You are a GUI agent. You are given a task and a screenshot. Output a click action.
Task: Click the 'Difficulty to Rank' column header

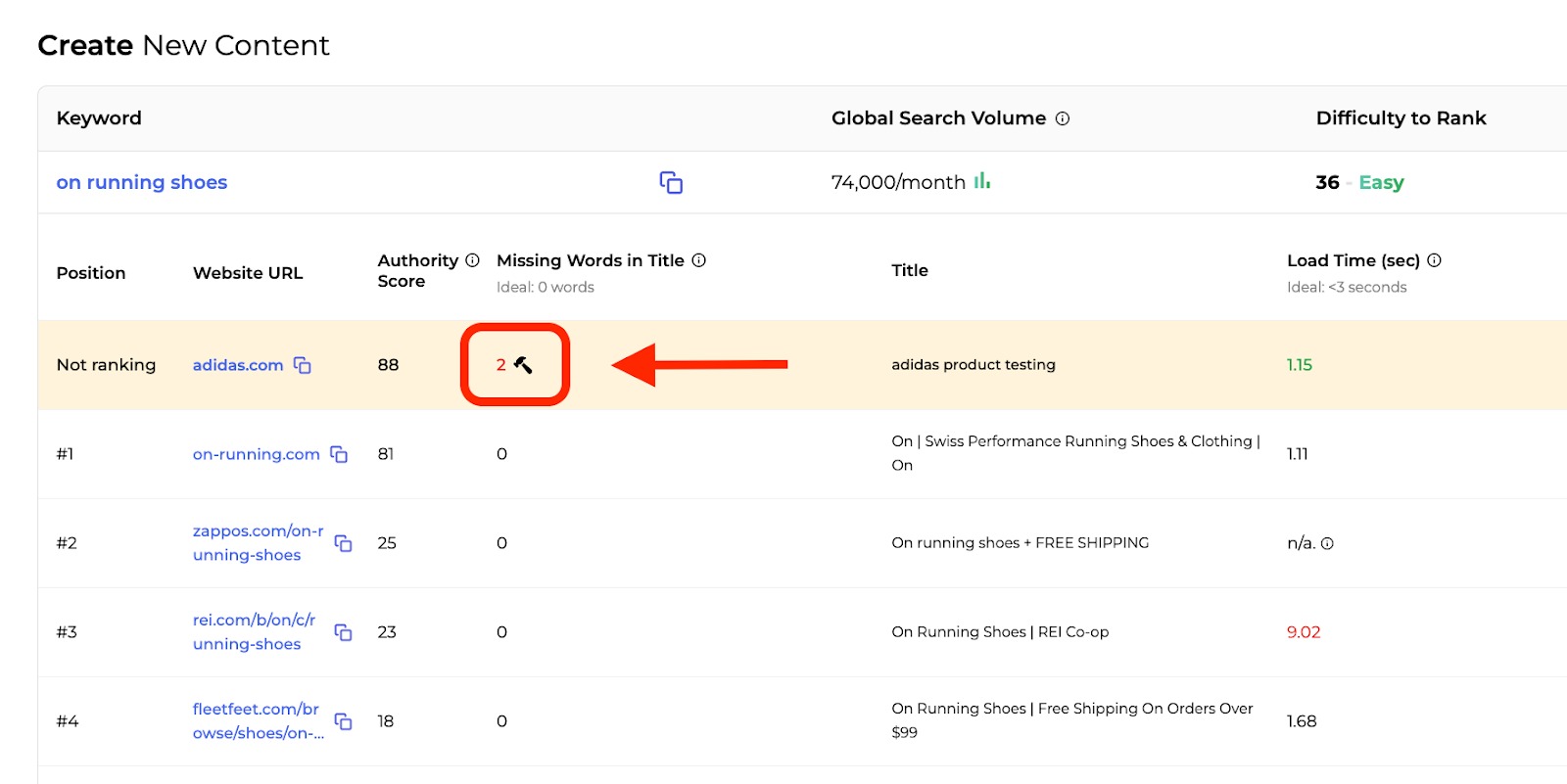(1401, 118)
